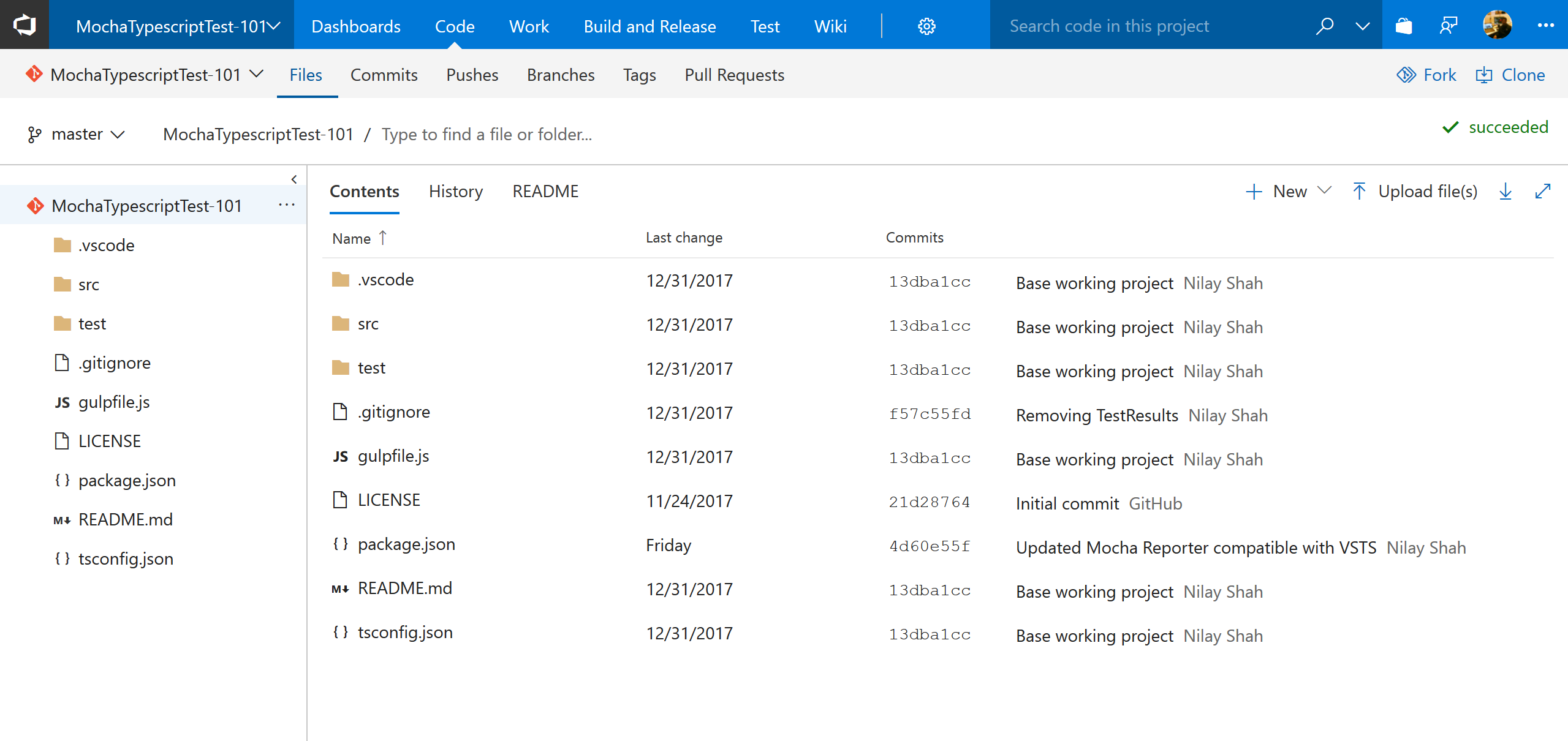Image resolution: width=1568 pixels, height=741 pixels.
Task: Switch to the Pull Requests tab
Action: point(735,75)
